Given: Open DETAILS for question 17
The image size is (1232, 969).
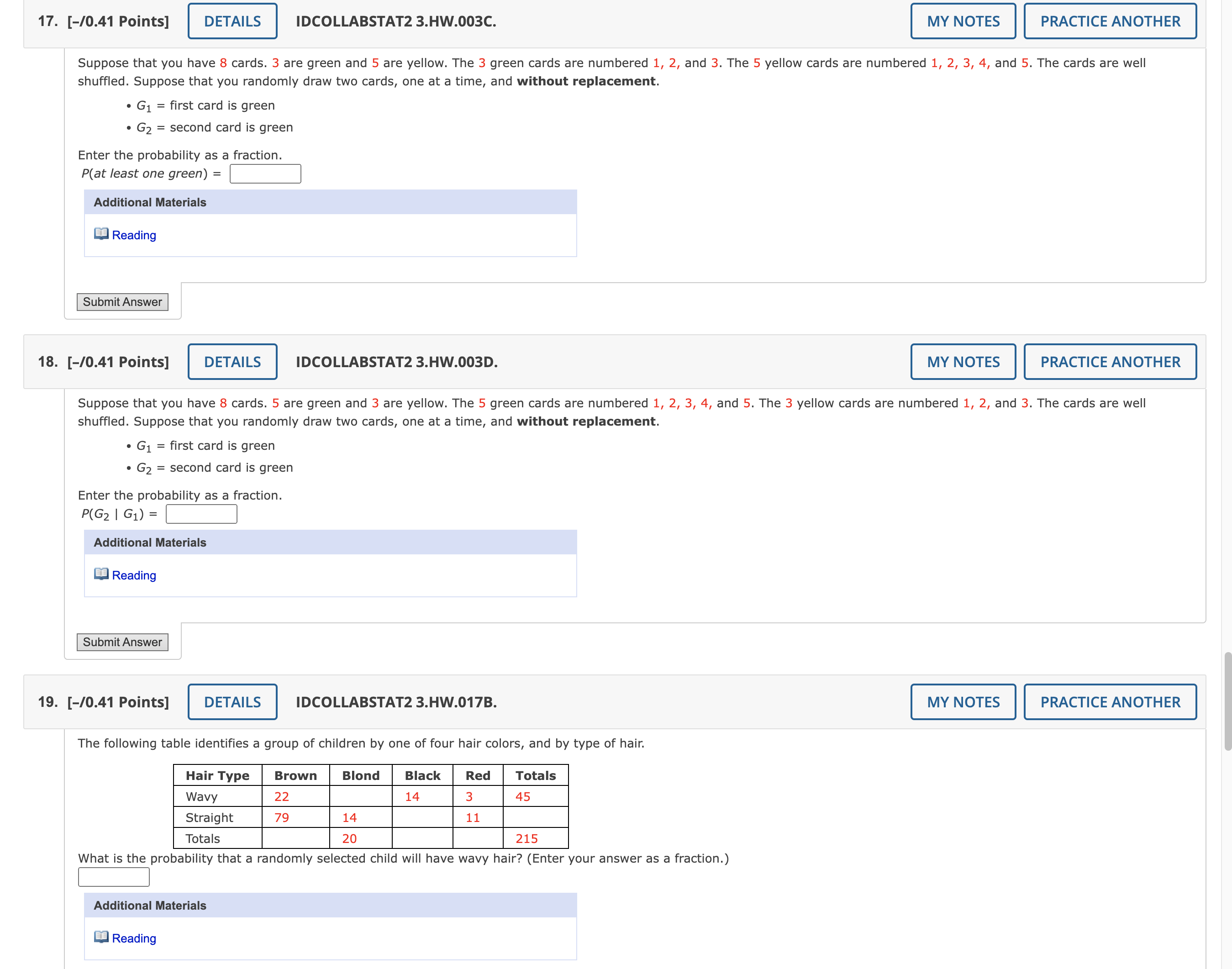Looking at the screenshot, I should [232, 21].
